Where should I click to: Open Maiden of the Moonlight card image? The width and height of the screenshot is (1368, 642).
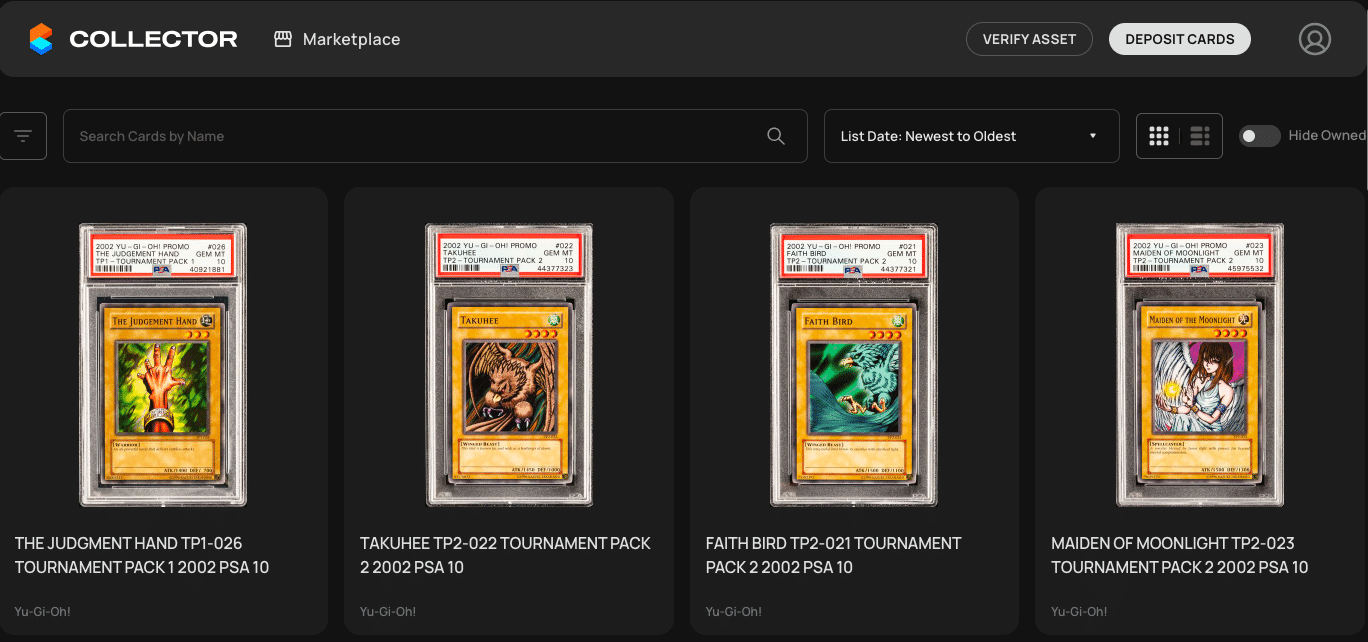[x=1199, y=365]
